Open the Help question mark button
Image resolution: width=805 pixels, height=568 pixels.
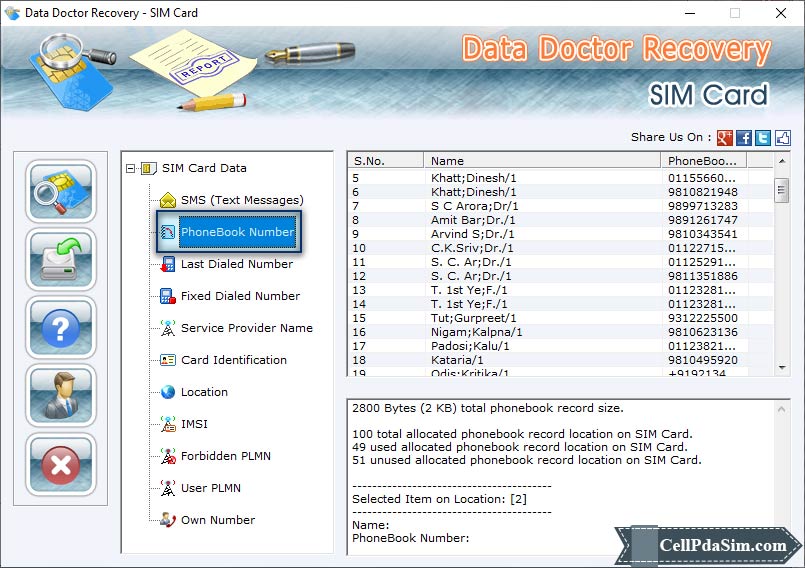(x=61, y=328)
